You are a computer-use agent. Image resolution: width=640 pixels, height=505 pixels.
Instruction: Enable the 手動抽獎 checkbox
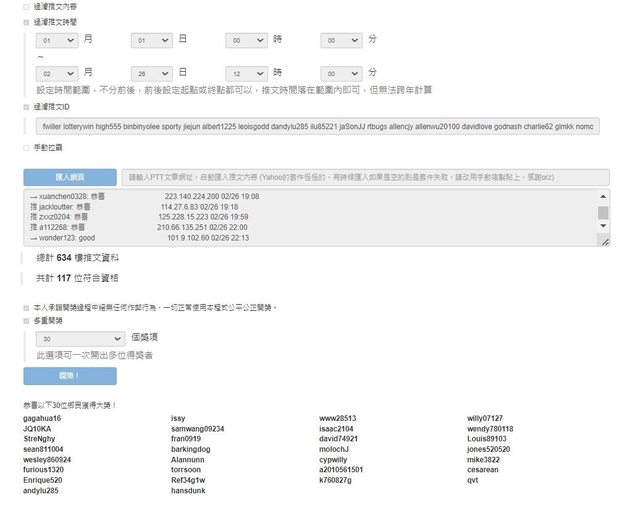26,147
